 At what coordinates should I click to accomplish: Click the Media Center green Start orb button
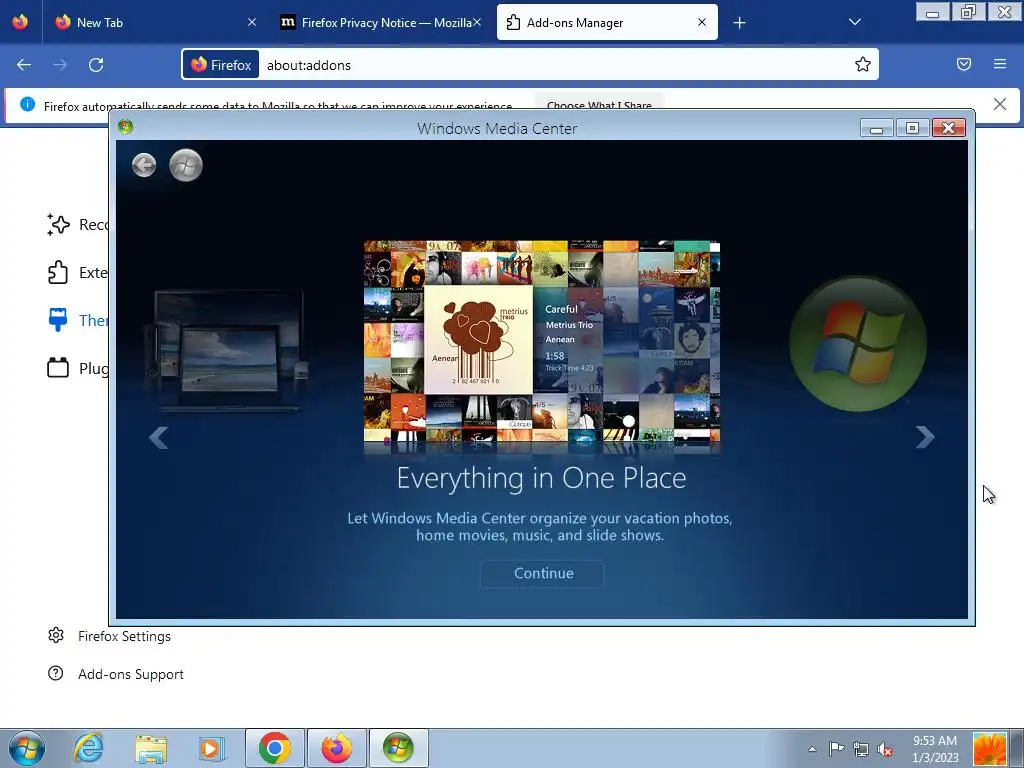186,165
